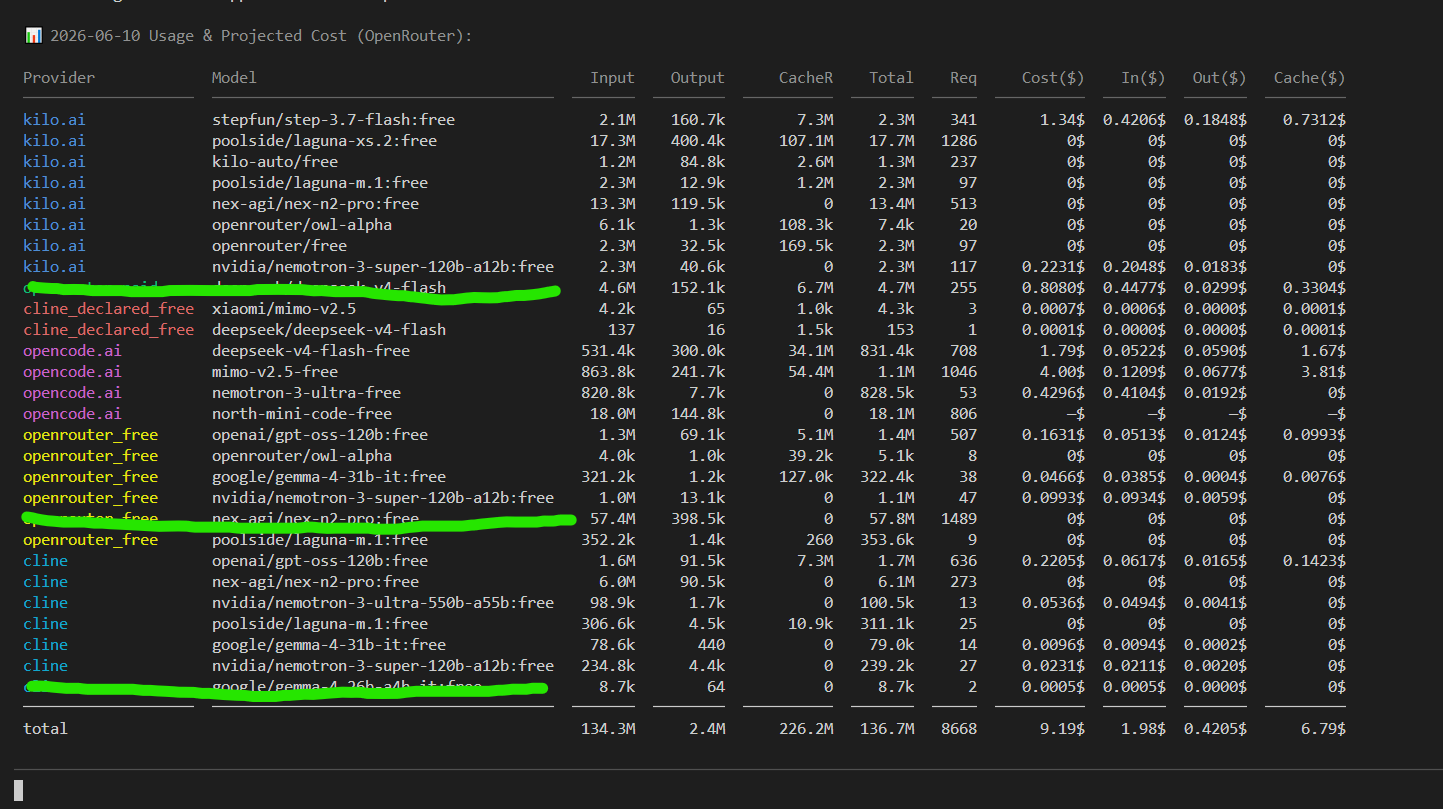This screenshot has height=809, width=1443.
Task: Click the '1.98$' total input cost
Action: 1142,729
